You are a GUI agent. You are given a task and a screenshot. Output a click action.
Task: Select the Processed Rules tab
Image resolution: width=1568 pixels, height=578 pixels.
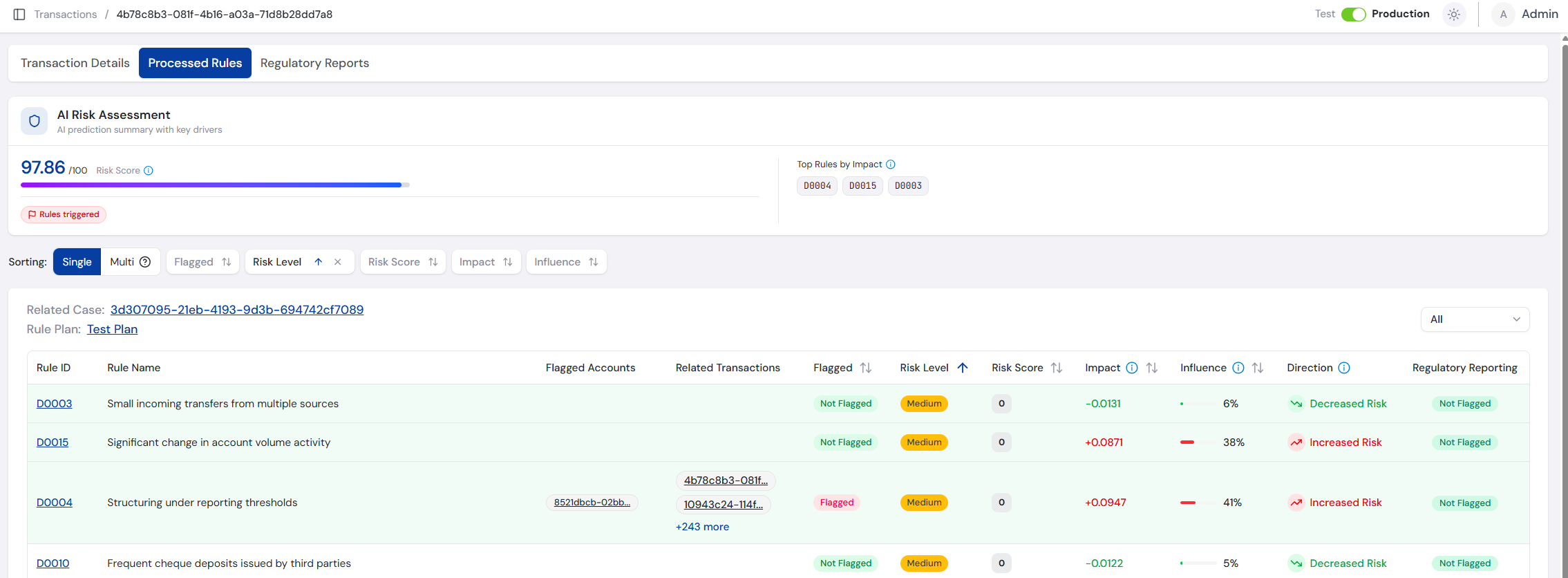click(195, 63)
